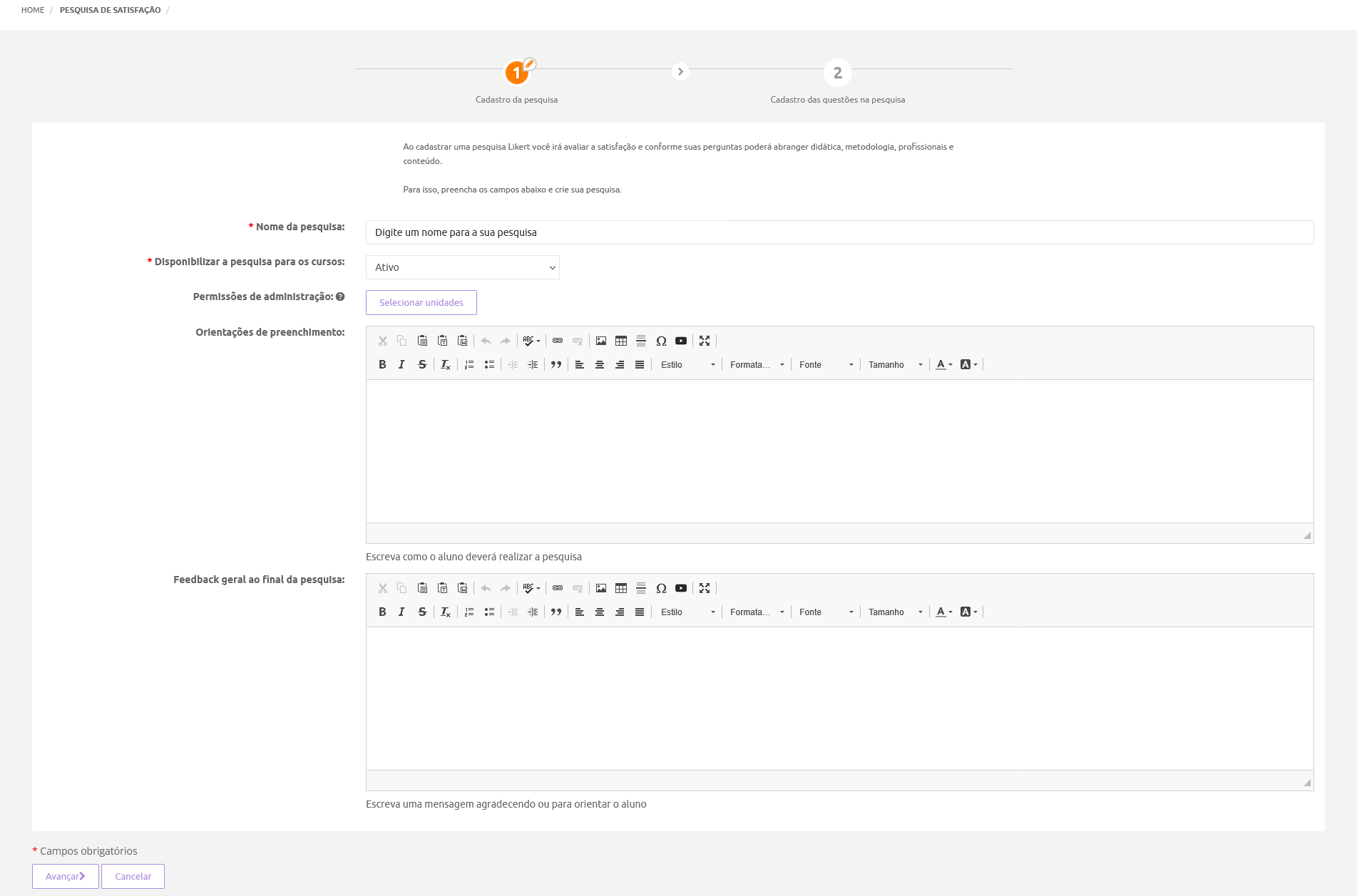Go to step 2 Cadastro das questões
Image resolution: width=1357 pixels, height=896 pixels.
coord(837,73)
